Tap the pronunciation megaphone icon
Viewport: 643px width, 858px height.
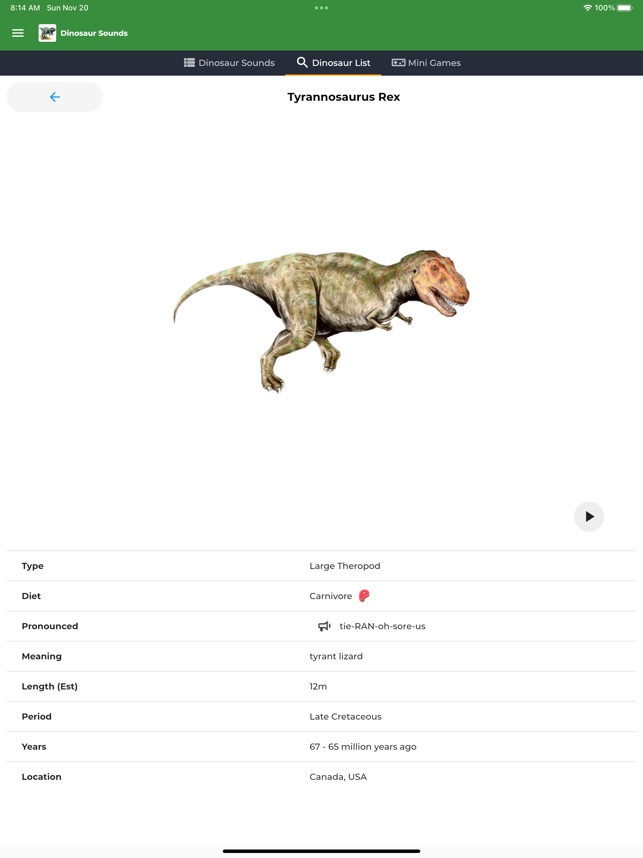[325, 626]
